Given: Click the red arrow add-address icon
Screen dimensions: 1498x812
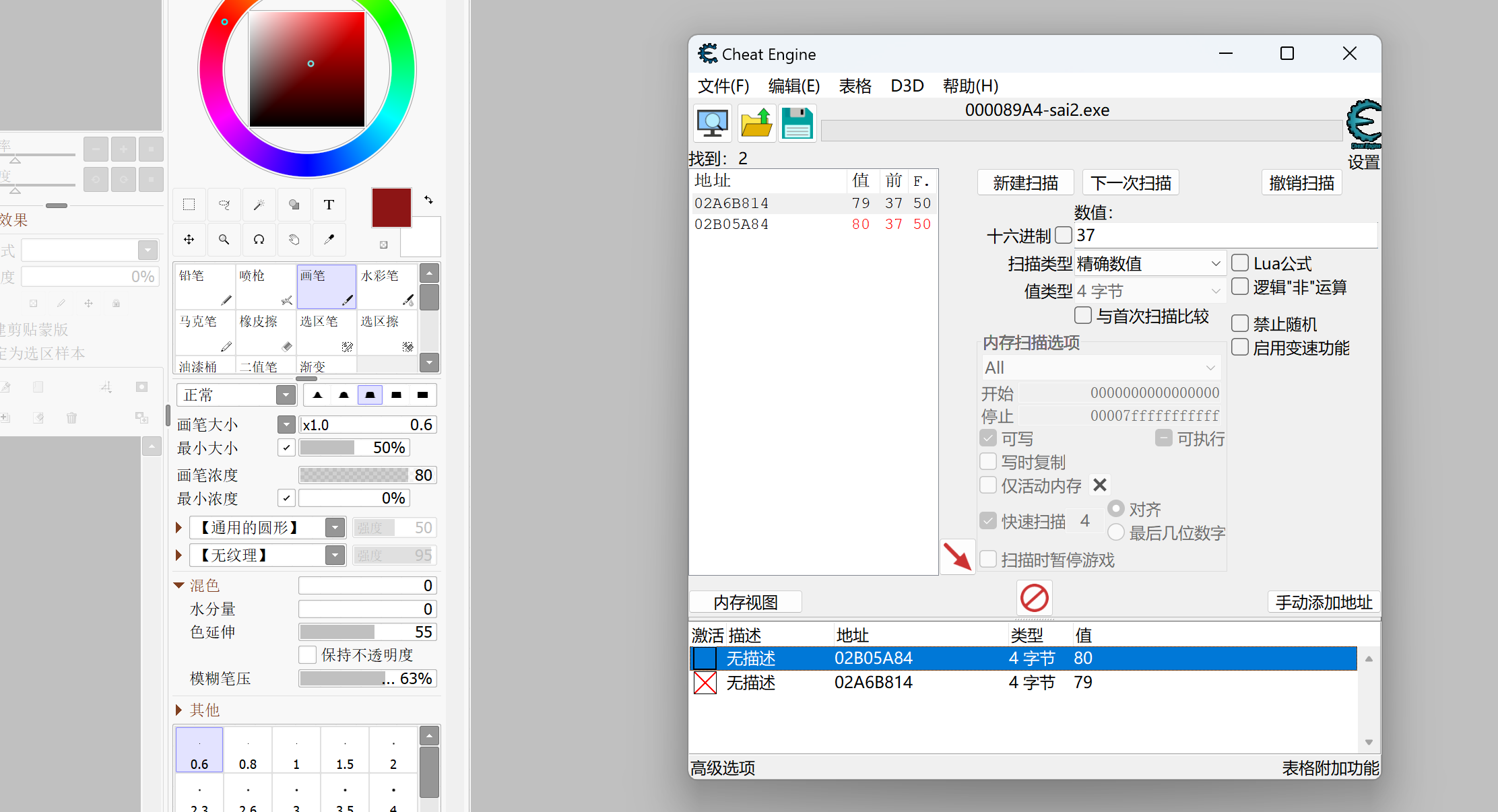Looking at the screenshot, I should tap(956, 557).
